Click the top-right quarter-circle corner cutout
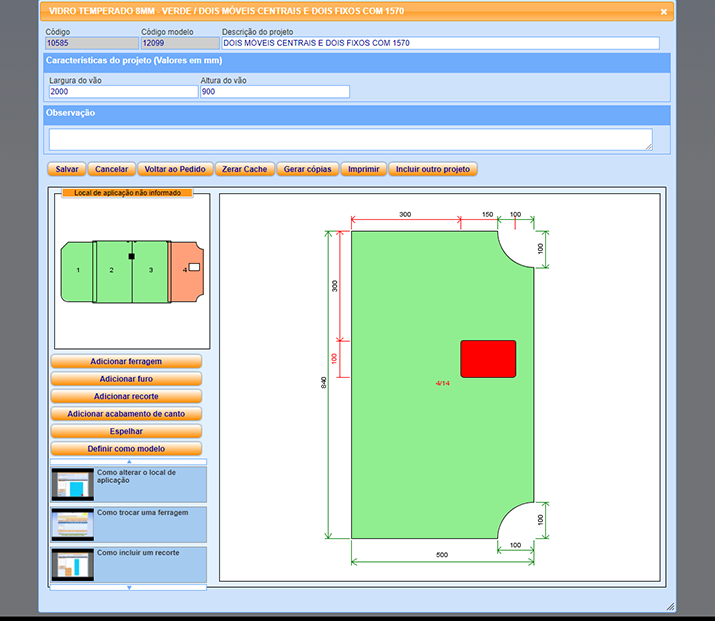Viewport: 715px width, 621px height. tap(520, 246)
